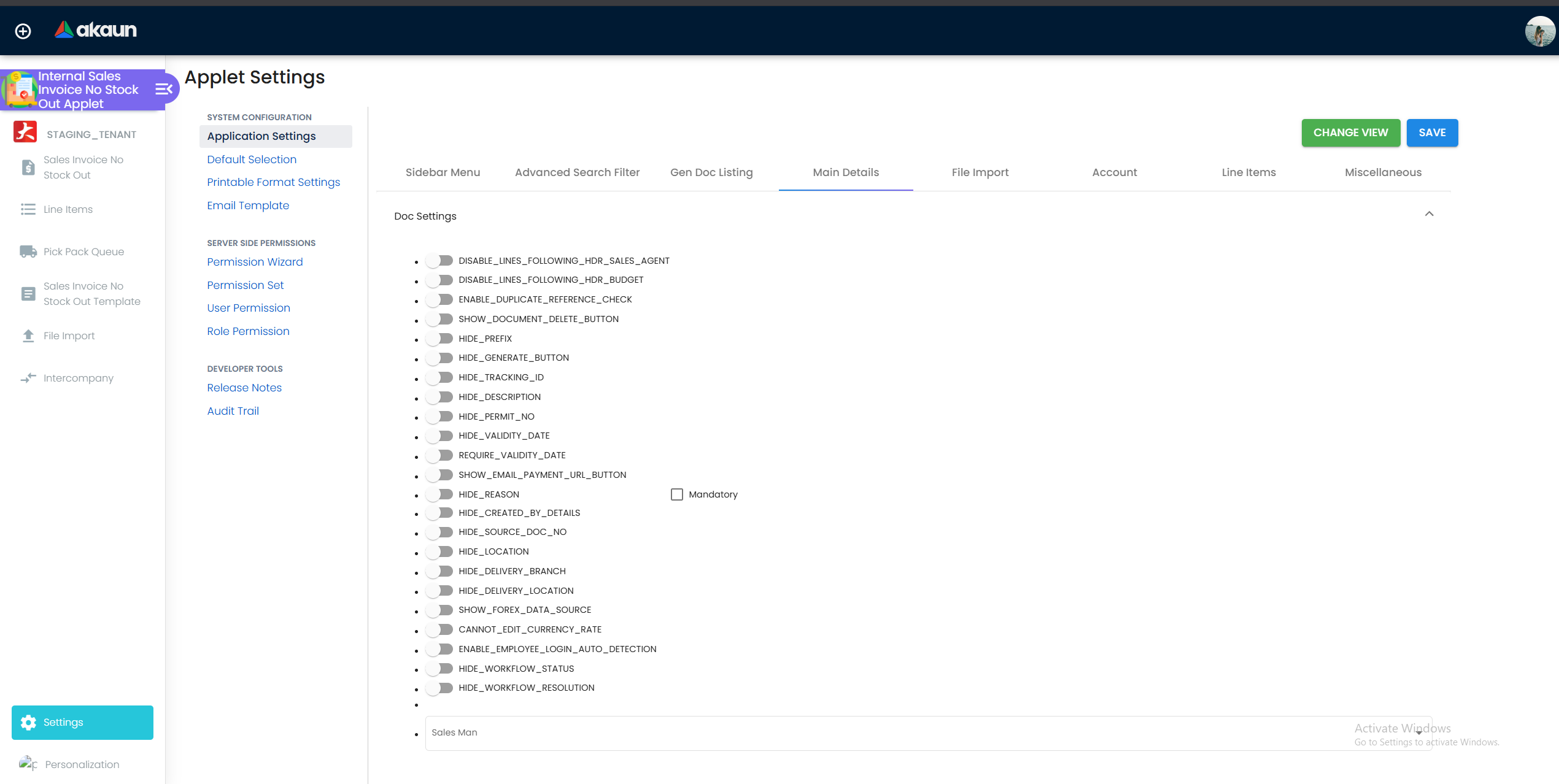The height and width of the screenshot is (784, 1559).
Task: Toggle the HIDE_PERMIT_NO switch
Action: [439, 417]
